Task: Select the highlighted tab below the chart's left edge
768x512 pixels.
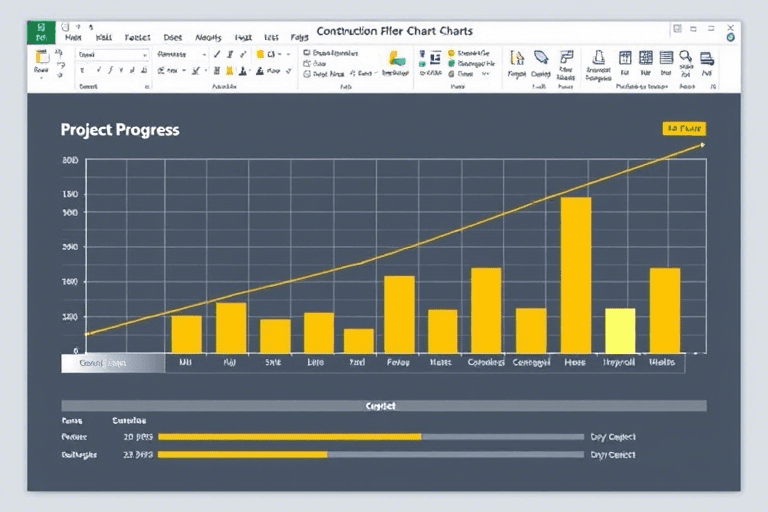Action: click(x=111, y=363)
